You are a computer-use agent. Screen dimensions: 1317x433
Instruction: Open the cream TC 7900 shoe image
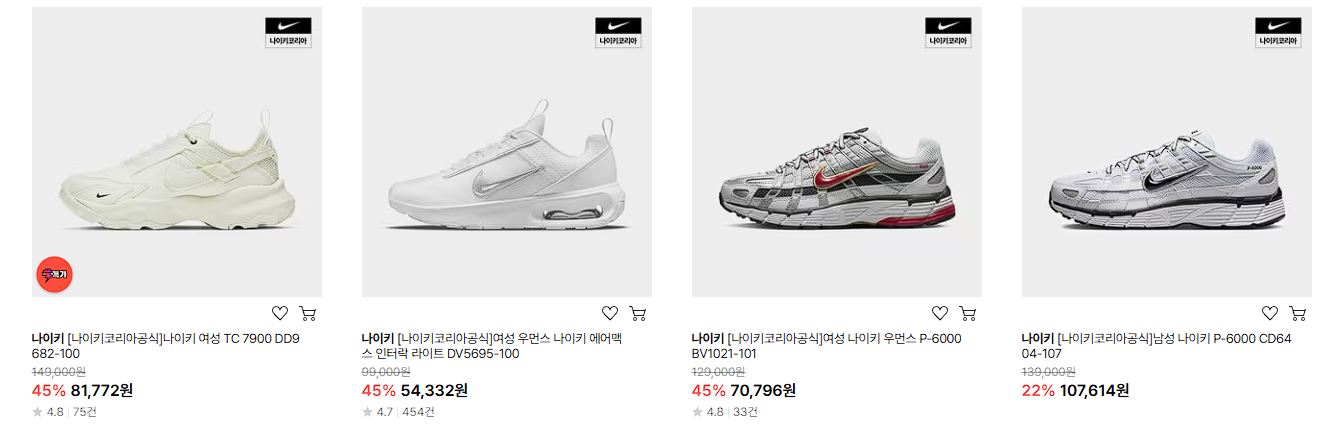click(177, 152)
